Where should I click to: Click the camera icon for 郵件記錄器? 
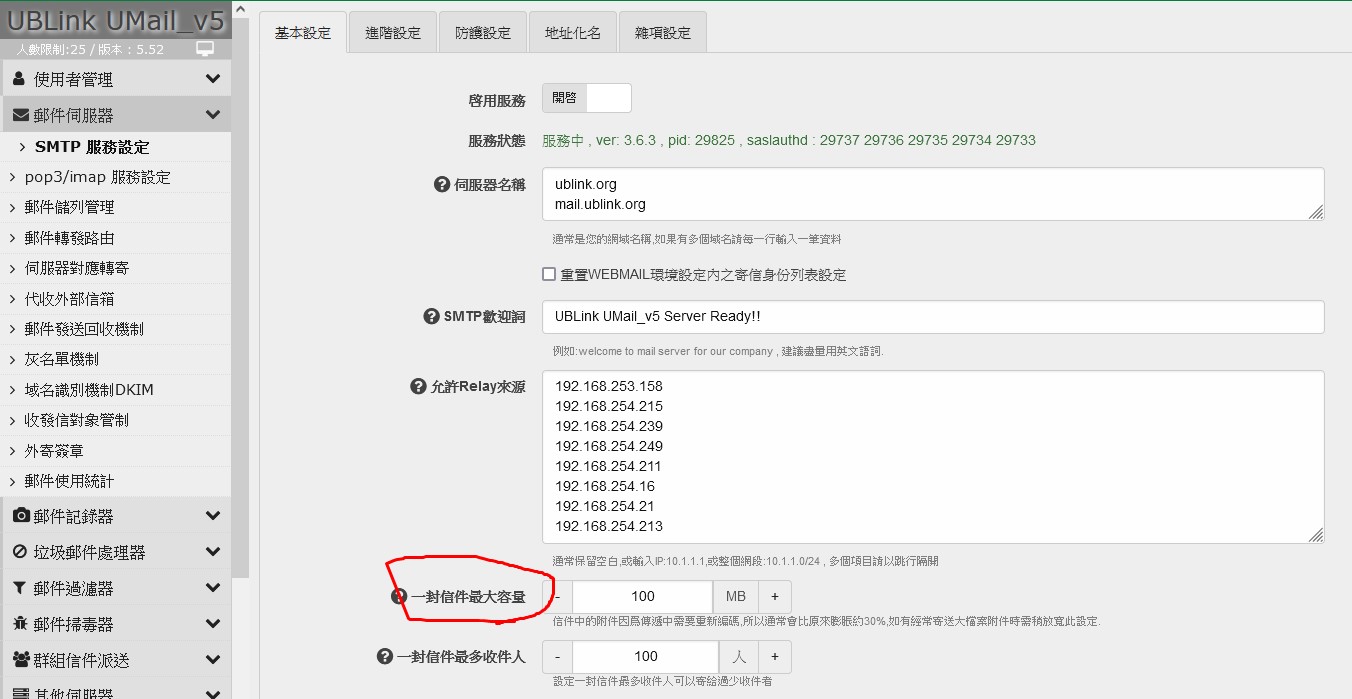tap(20, 516)
